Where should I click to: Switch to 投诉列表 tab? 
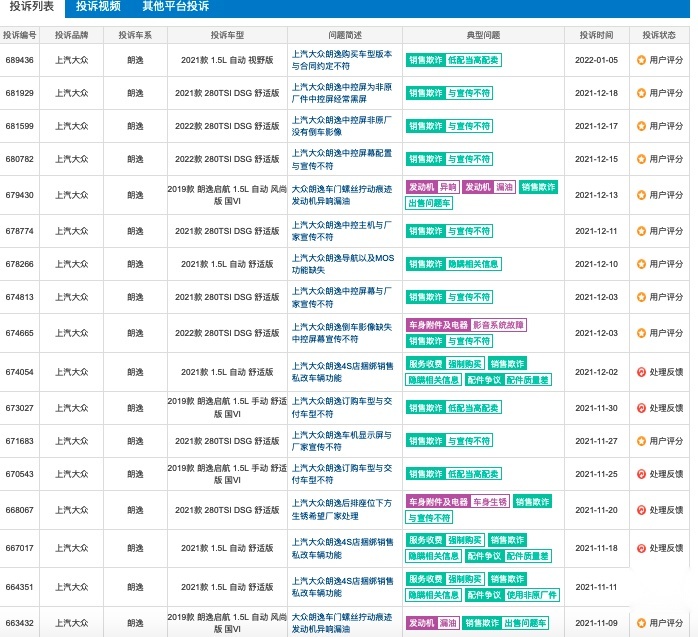[32, 6]
